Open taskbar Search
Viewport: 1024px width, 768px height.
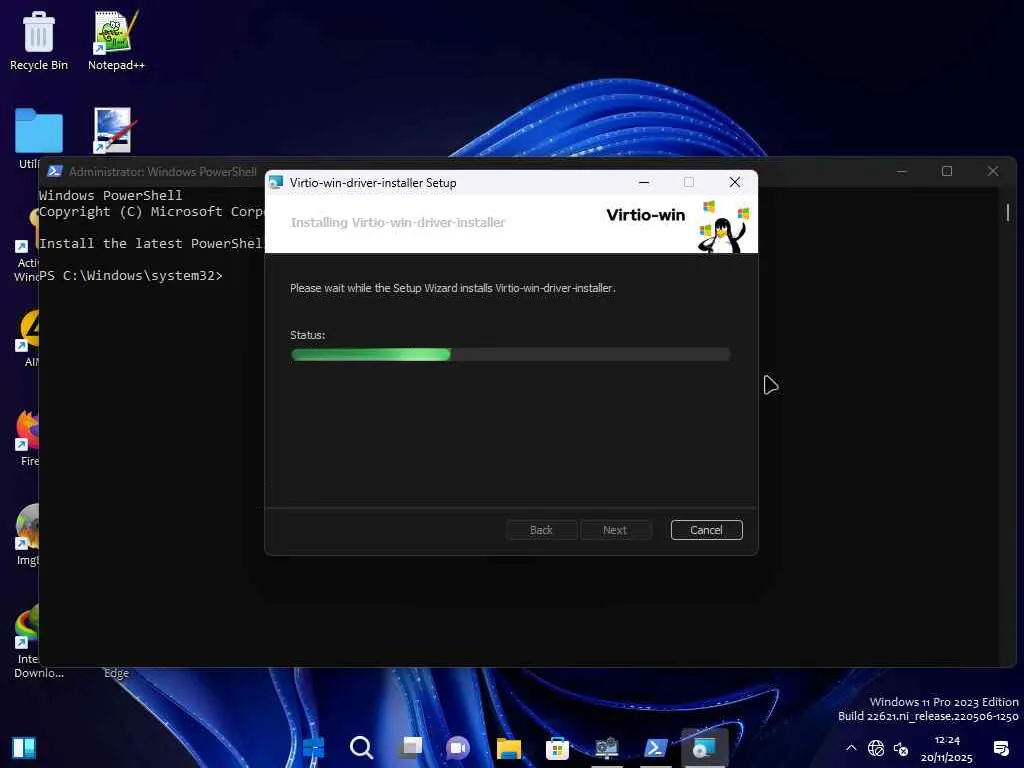click(x=361, y=747)
